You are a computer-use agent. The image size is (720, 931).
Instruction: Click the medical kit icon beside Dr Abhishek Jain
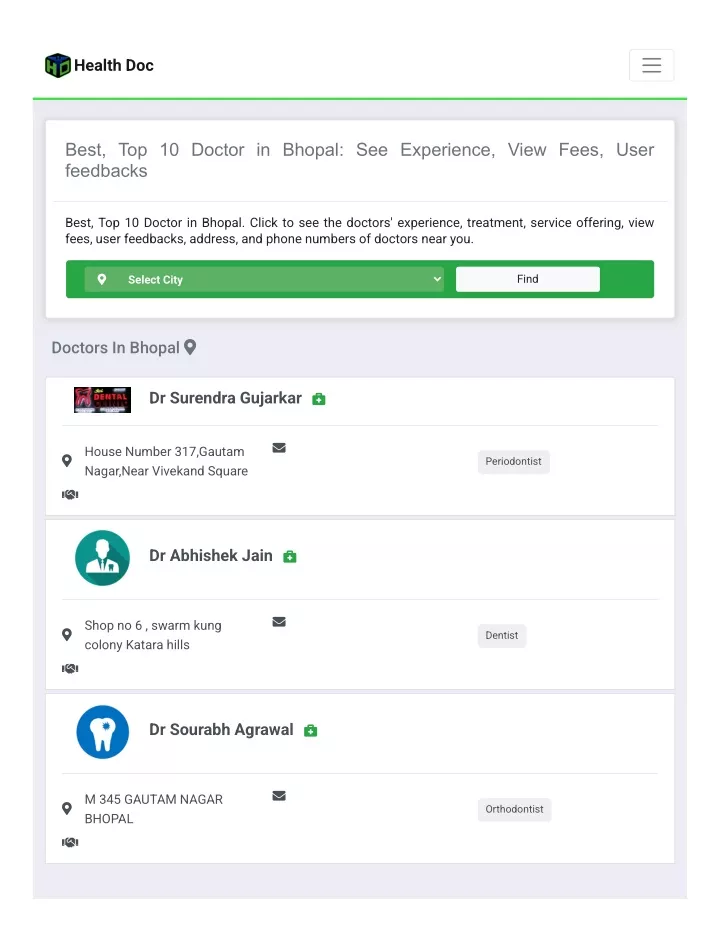(290, 556)
